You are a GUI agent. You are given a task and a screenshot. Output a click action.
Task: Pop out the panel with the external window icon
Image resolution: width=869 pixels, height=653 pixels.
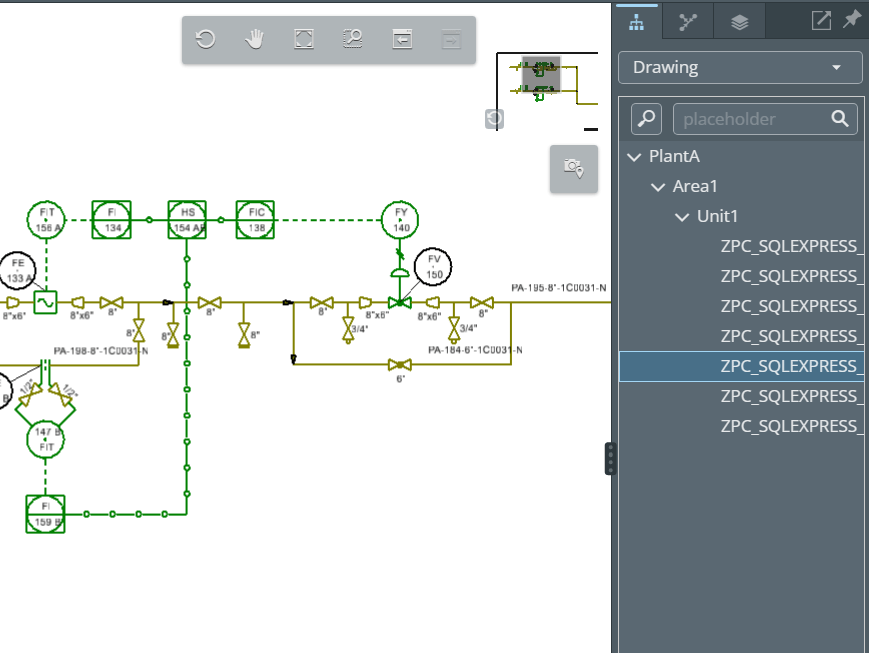pos(821,21)
